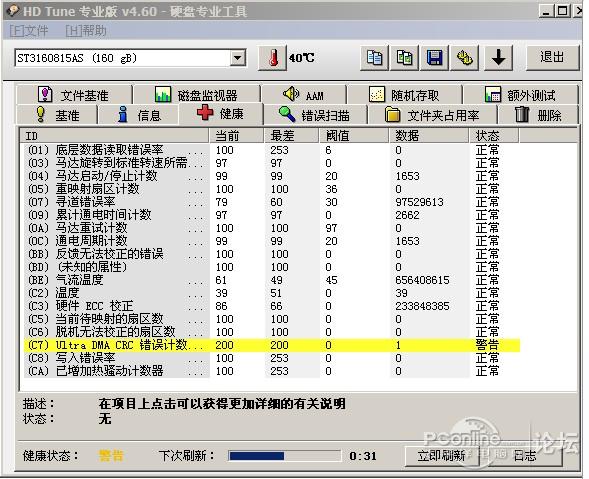The height and width of the screenshot is (479, 589).
Task: Switch to the AAM tab
Action: pos(304,95)
